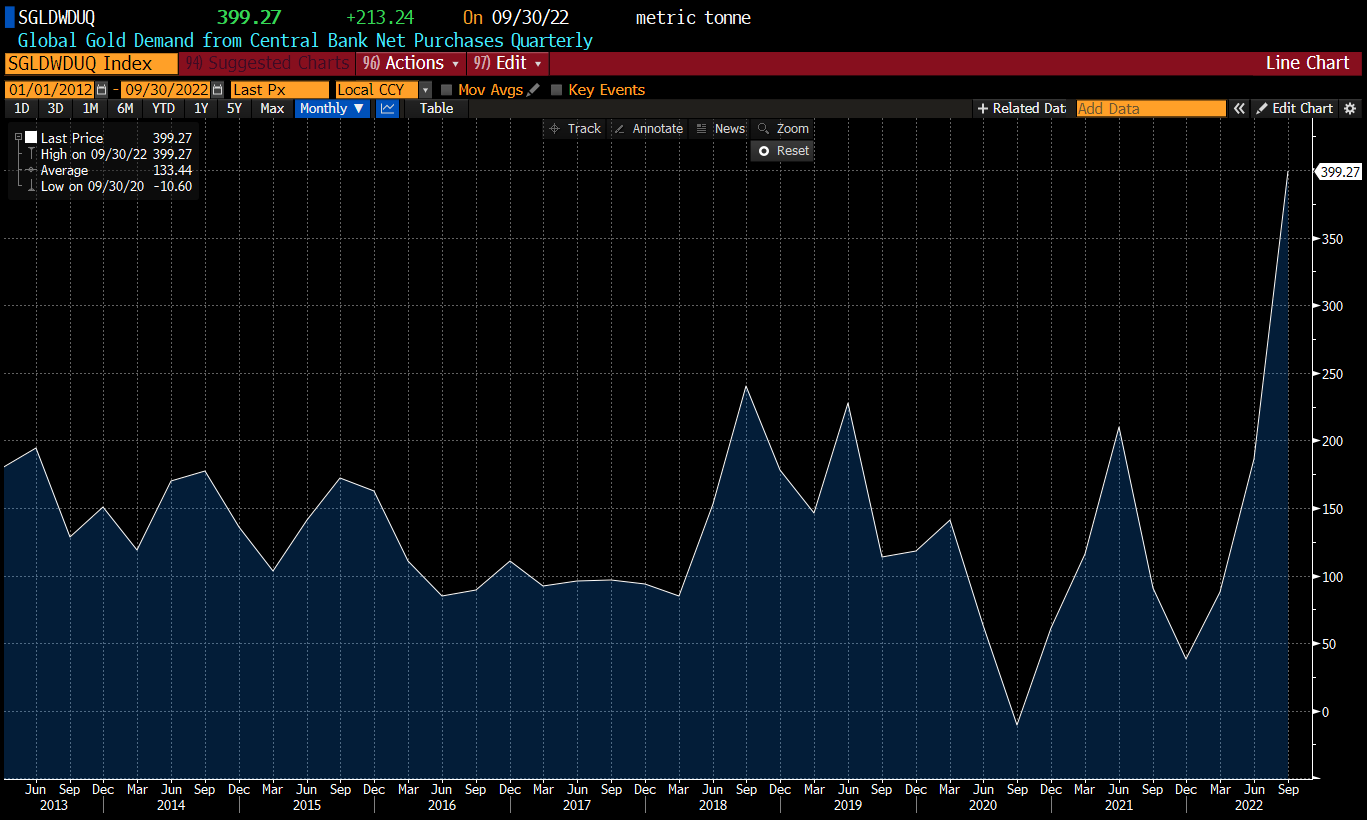Select the 5Y time range button
Screen dimensions: 1367x820
[234, 108]
